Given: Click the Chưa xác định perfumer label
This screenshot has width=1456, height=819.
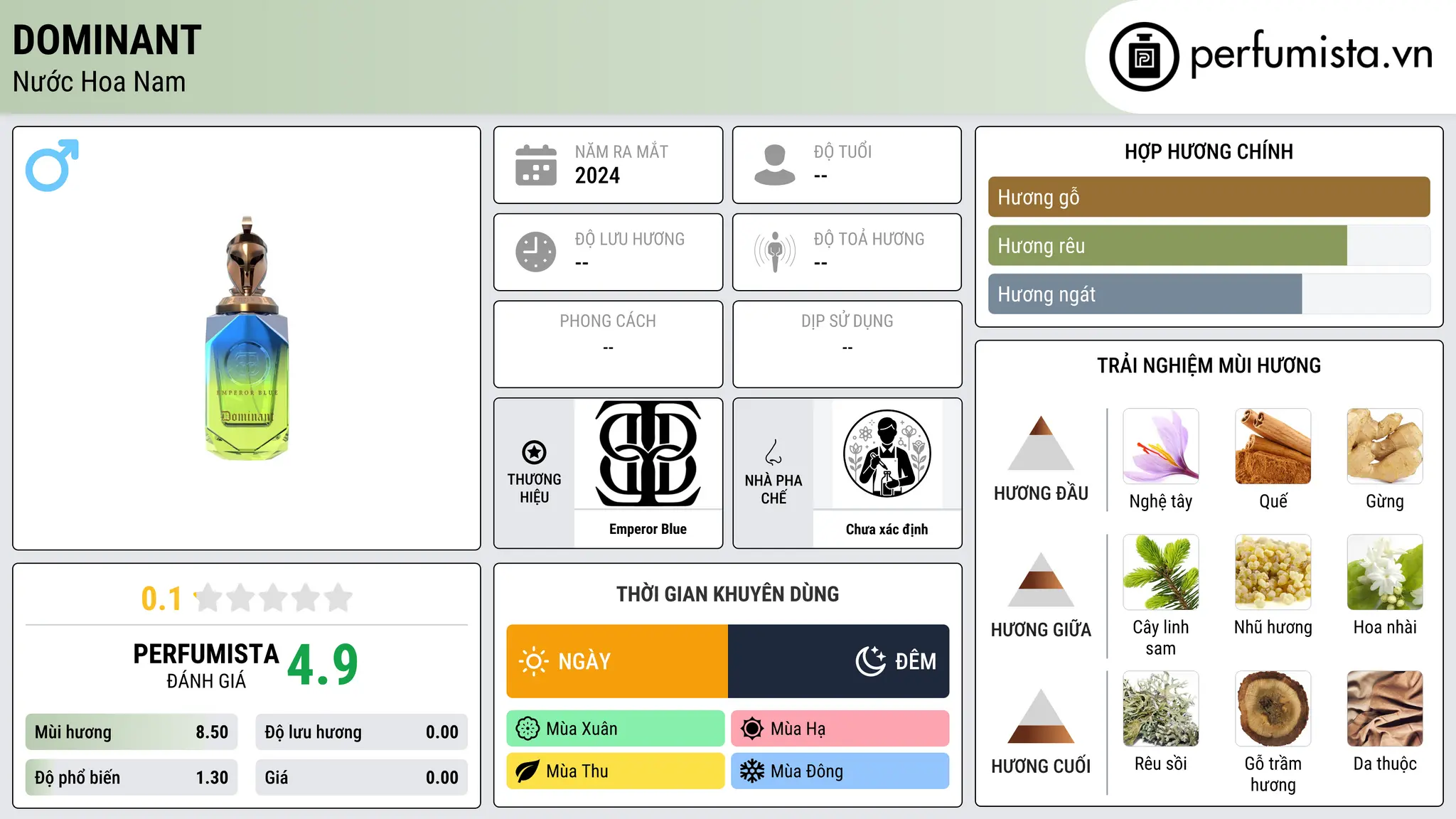Looking at the screenshot, I should point(887,529).
